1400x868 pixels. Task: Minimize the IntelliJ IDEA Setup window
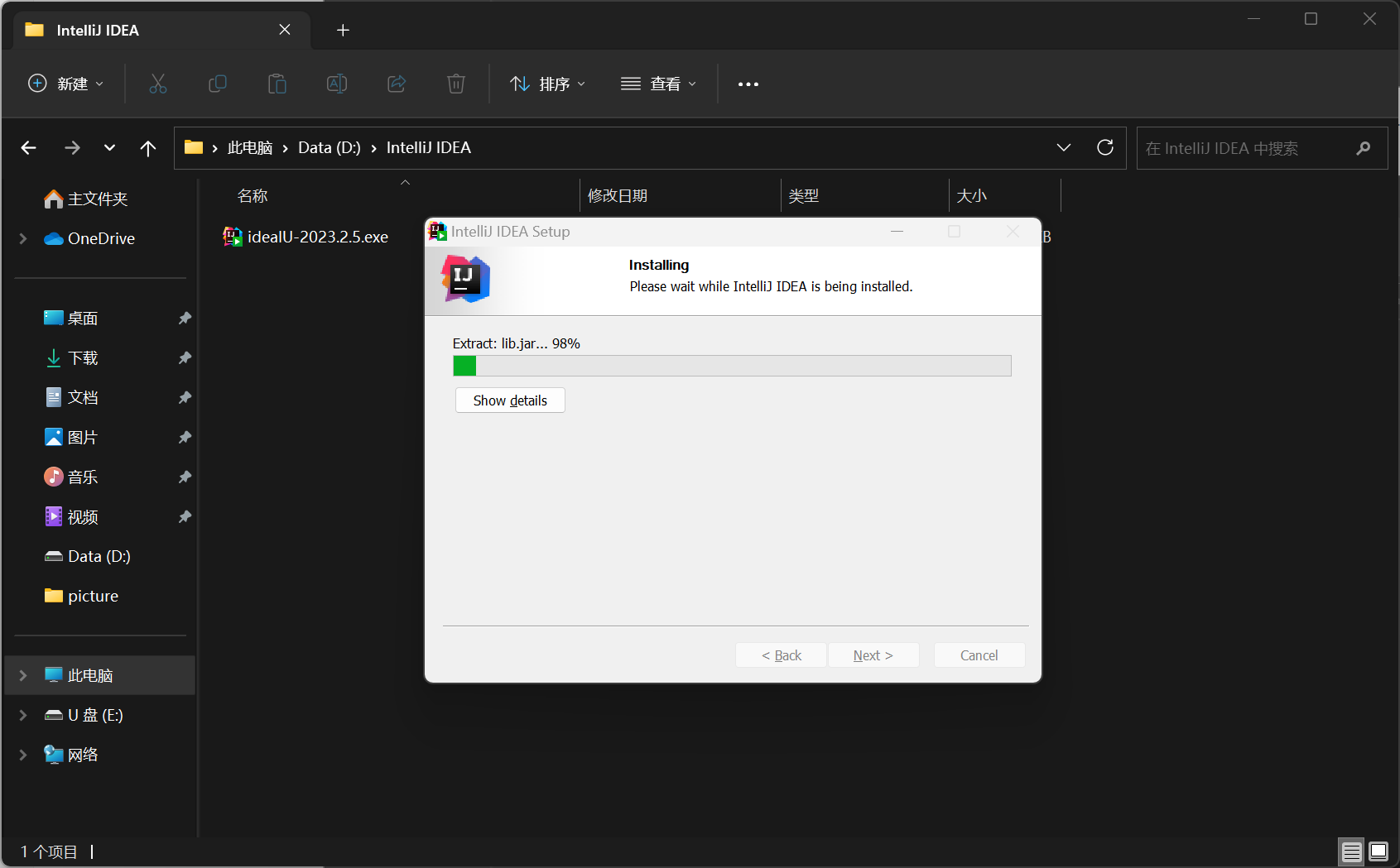(897, 232)
